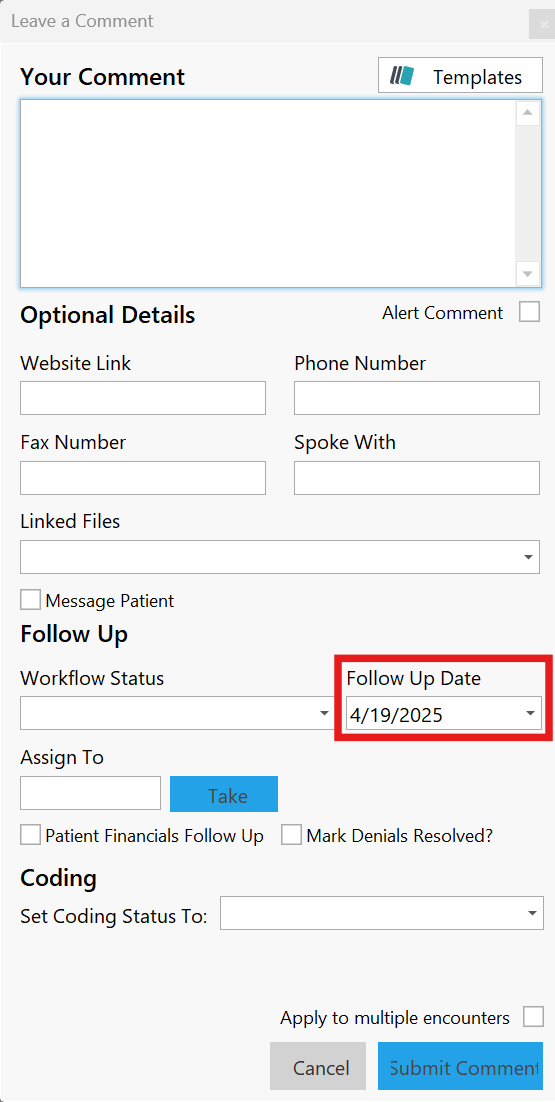
Task: Open the Follow Up Date picker arrow
Action: (x=530, y=713)
